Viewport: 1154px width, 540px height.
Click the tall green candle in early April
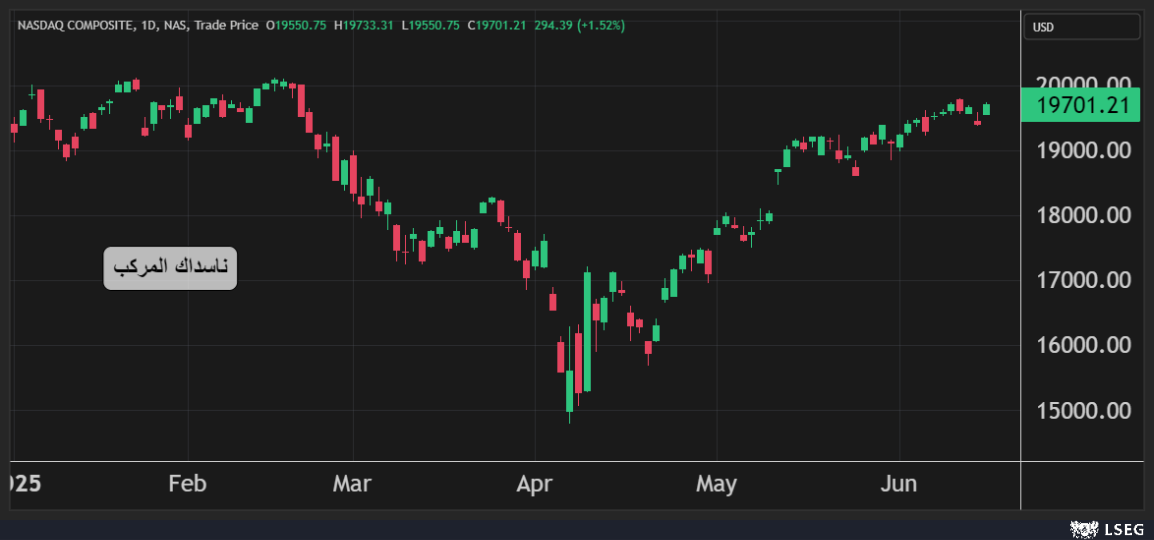click(x=587, y=330)
